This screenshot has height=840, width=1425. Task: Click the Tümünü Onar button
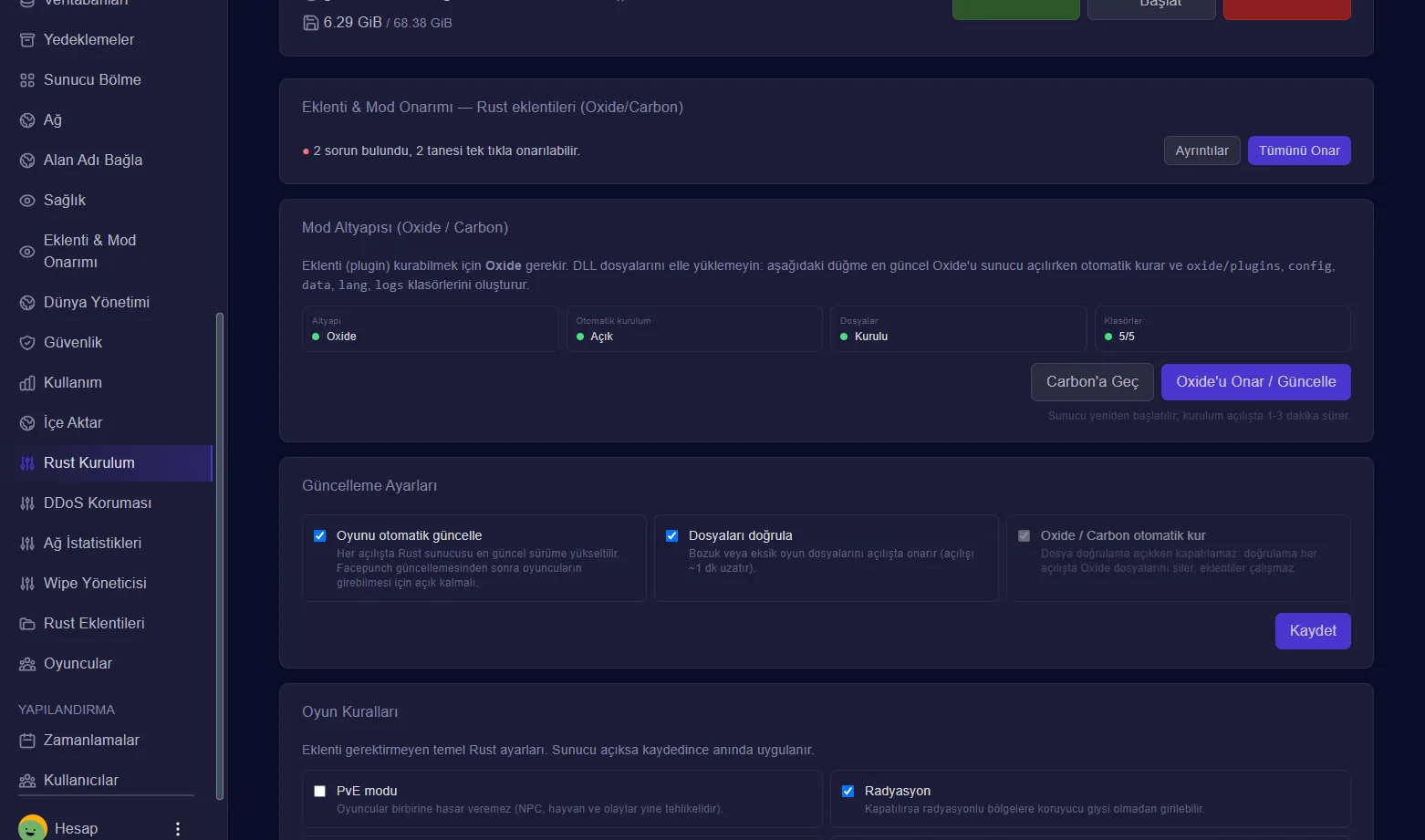[1299, 150]
